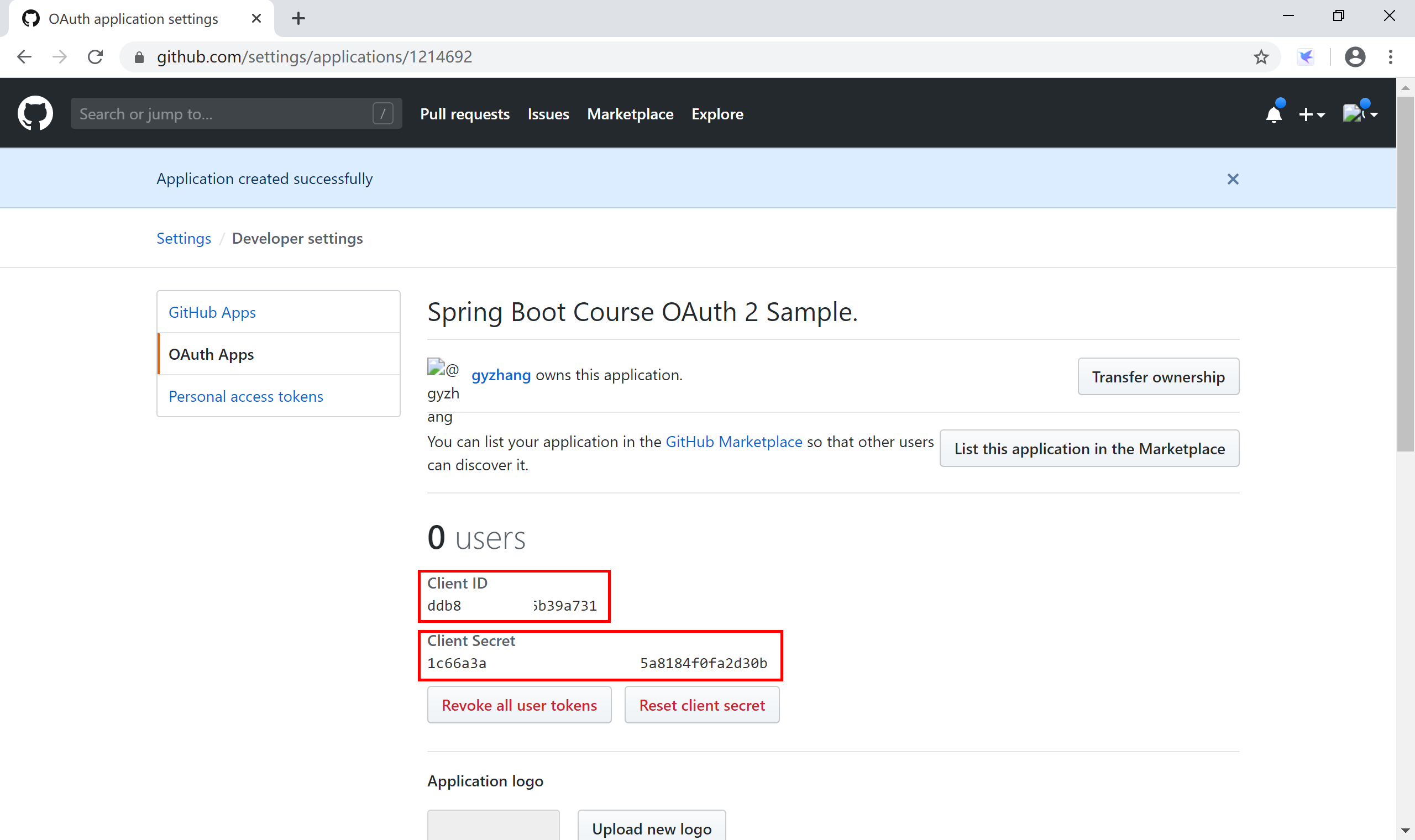Bookmark this page with the star icon
1415x840 pixels.
pos(1261,56)
